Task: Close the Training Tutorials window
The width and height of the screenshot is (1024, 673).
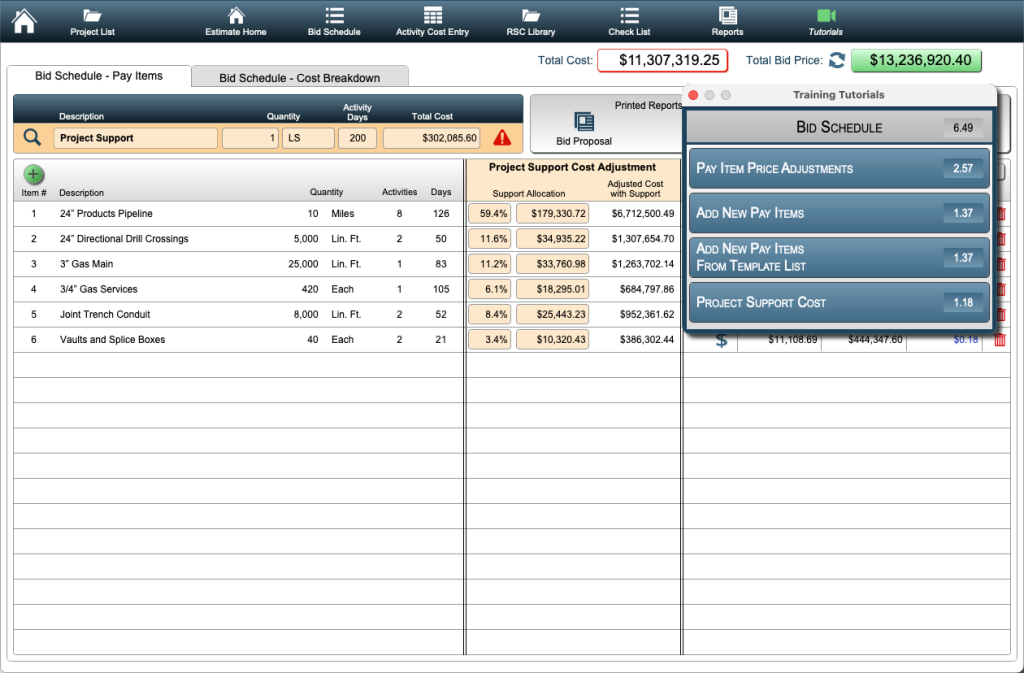Action: [x=694, y=95]
